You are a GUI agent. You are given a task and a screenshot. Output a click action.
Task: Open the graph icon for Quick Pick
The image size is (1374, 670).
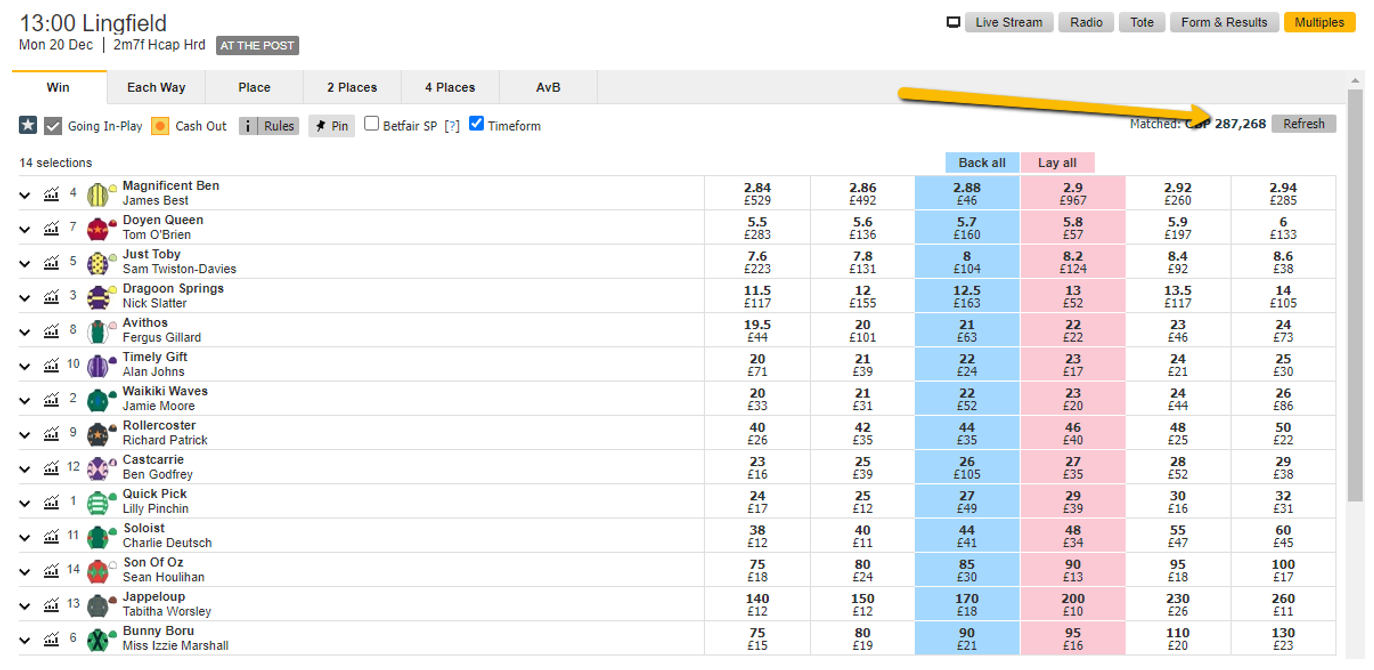[51, 502]
